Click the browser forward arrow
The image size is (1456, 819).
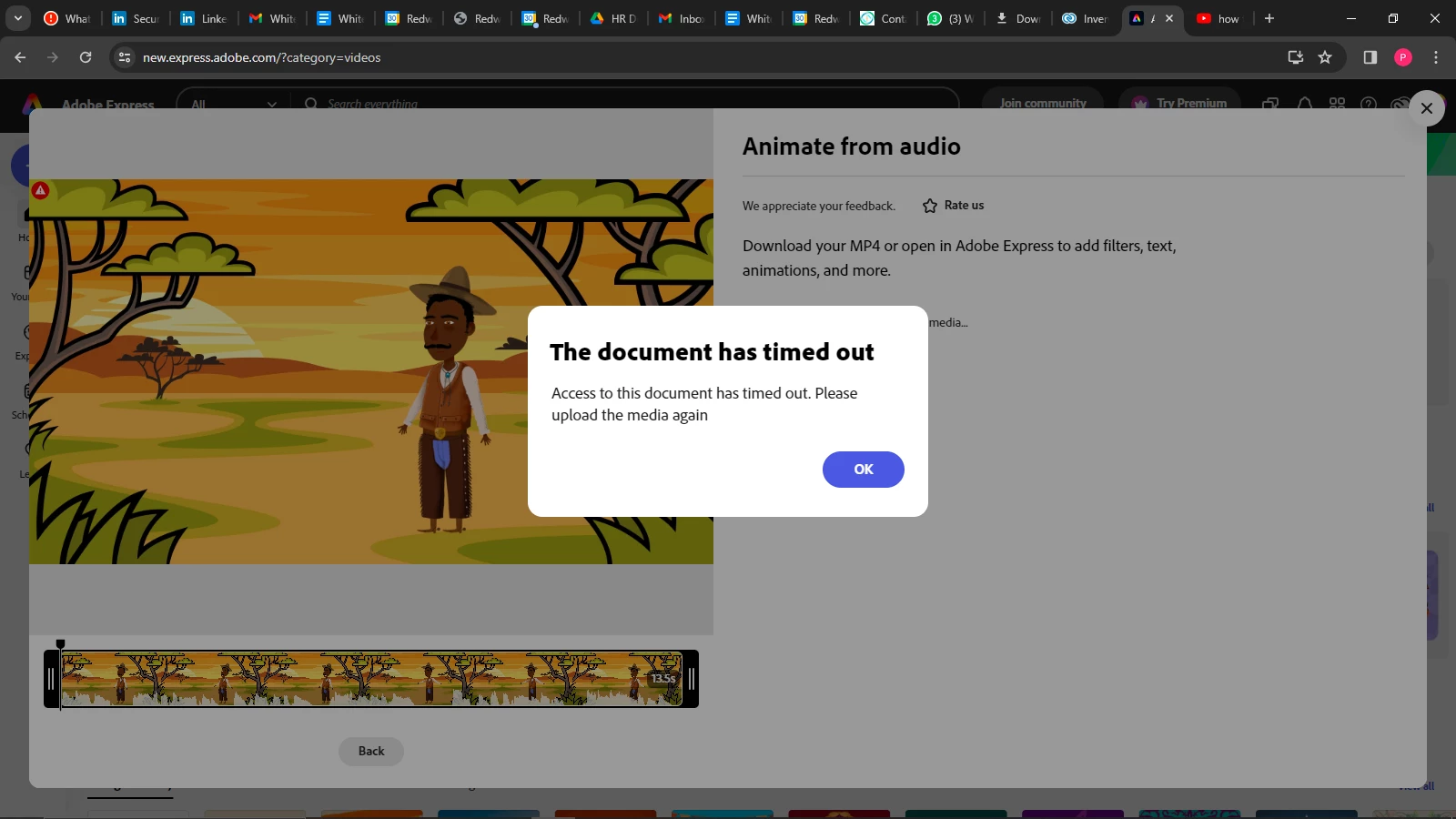pos(53,57)
